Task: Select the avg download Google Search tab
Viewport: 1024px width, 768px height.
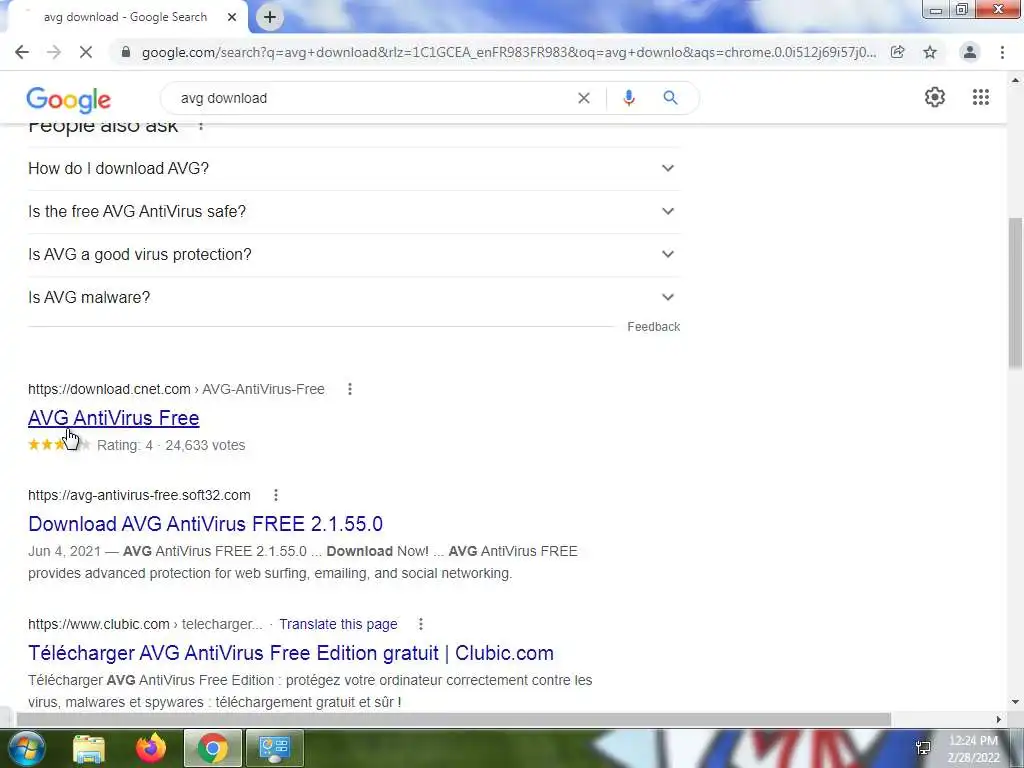Action: click(125, 17)
